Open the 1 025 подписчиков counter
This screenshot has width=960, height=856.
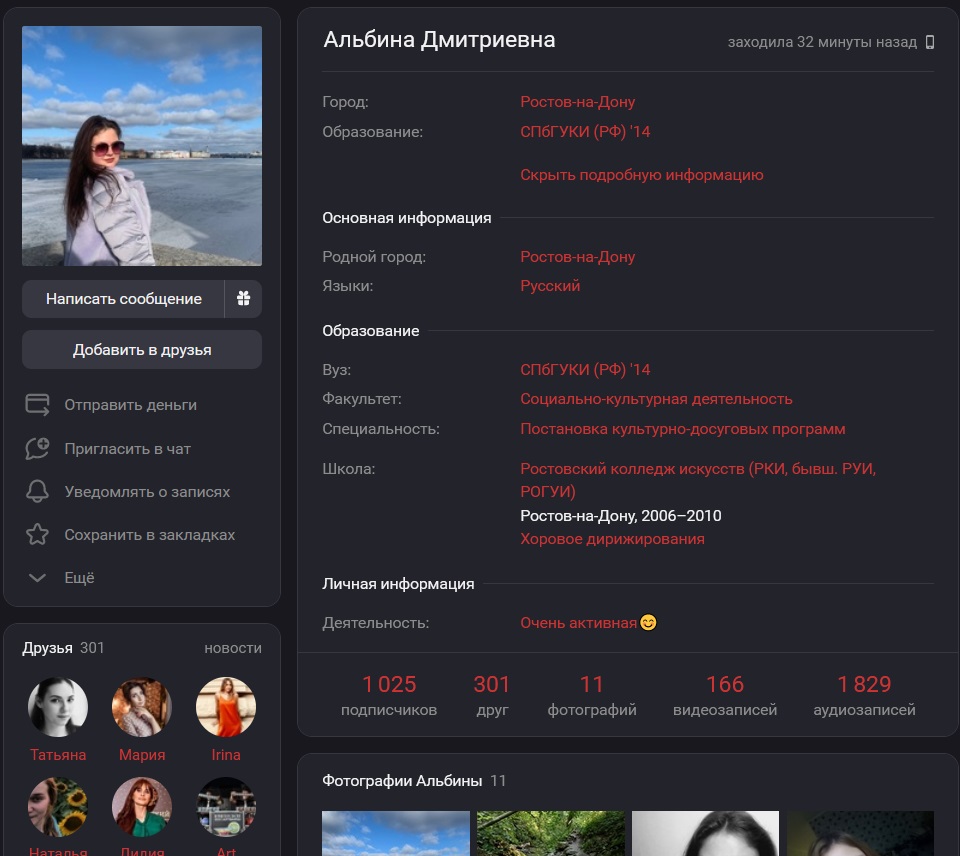(389, 695)
